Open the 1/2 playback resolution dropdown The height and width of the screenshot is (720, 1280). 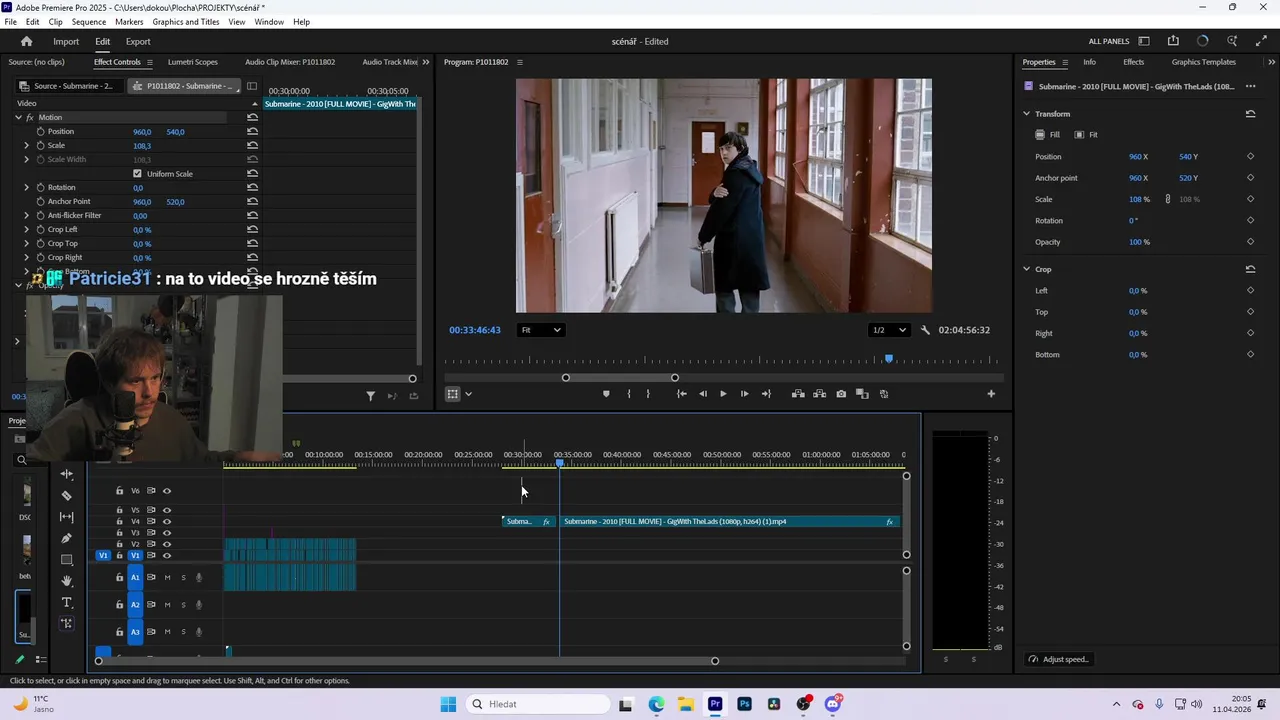[x=889, y=330]
